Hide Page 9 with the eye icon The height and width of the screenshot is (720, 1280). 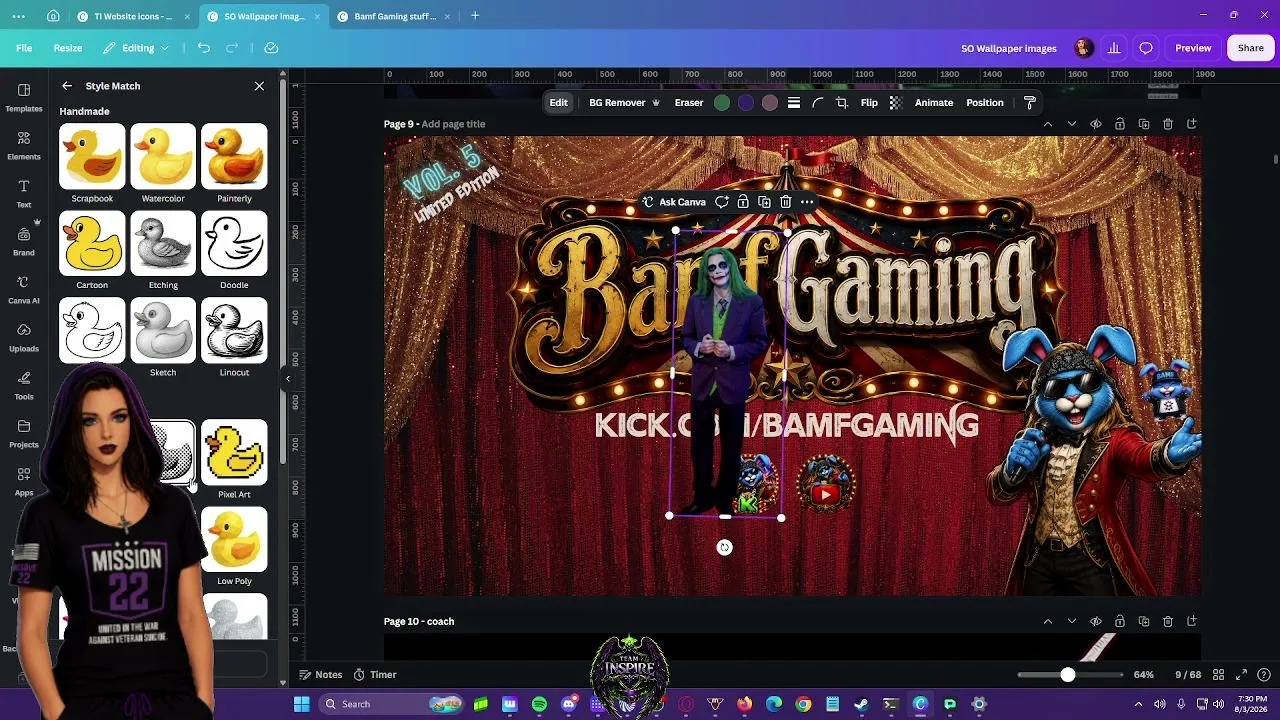click(x=1095, y=124)
